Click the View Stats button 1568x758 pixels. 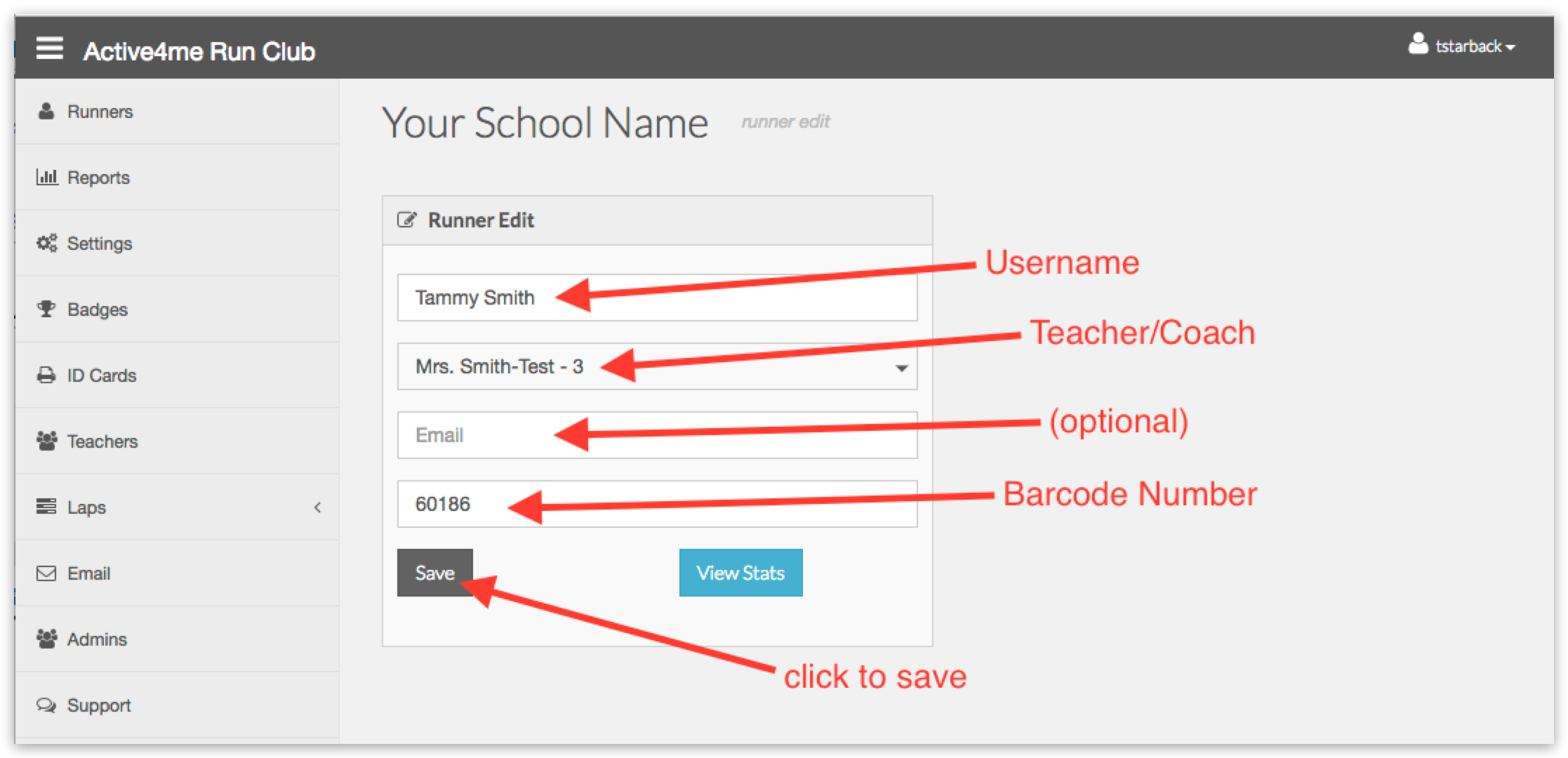(x=740, y=573)
